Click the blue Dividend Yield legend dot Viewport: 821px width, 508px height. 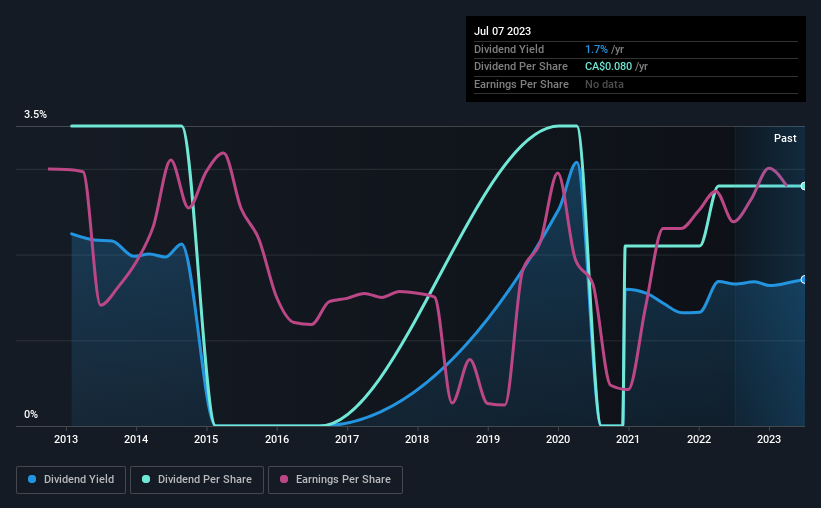pyautogui.click(x=32, y=479)
